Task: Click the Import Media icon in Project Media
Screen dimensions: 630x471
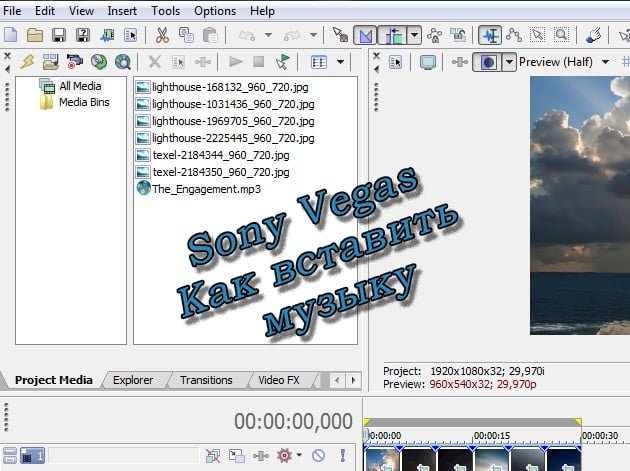Action: pyautogui.click(x=51, y=62)
